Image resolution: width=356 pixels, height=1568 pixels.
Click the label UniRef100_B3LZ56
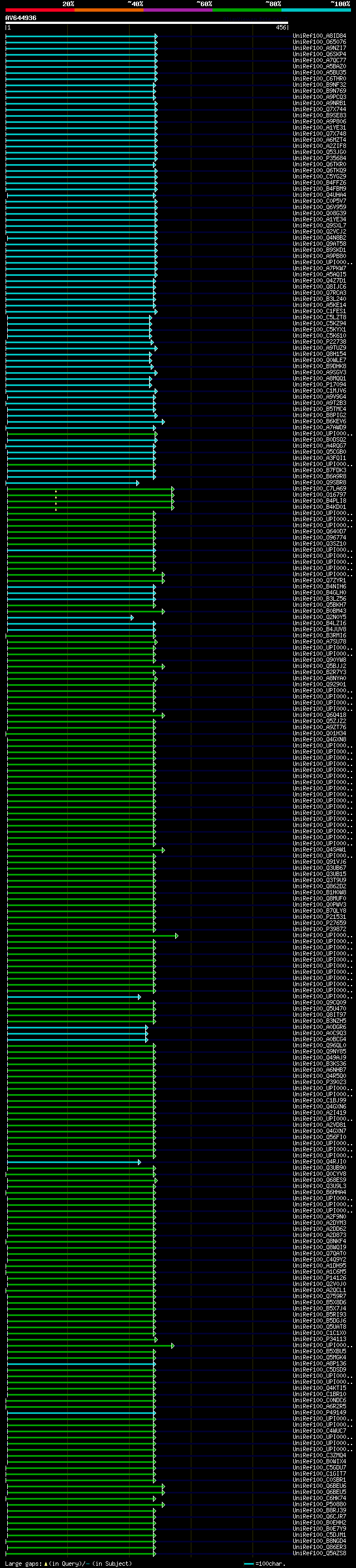click(x=319, y=599)
